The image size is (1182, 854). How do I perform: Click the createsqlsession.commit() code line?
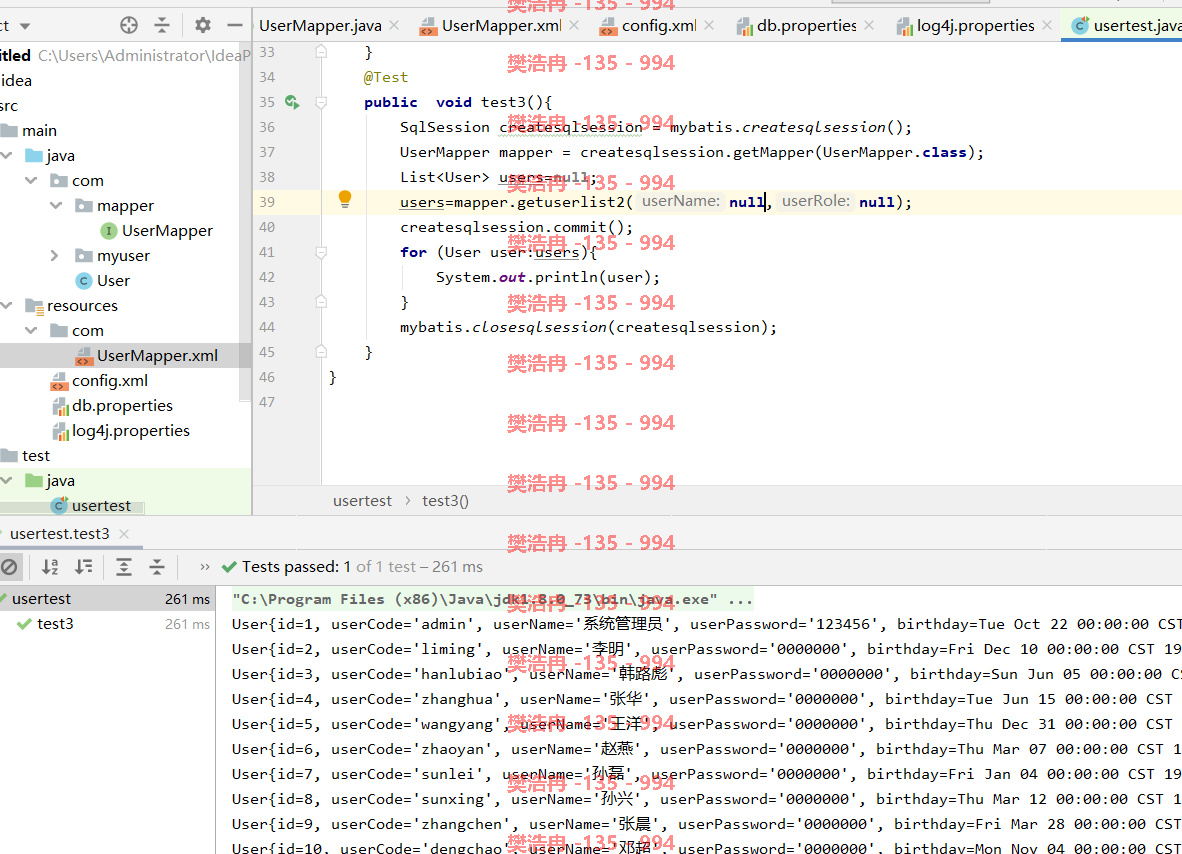516,227
